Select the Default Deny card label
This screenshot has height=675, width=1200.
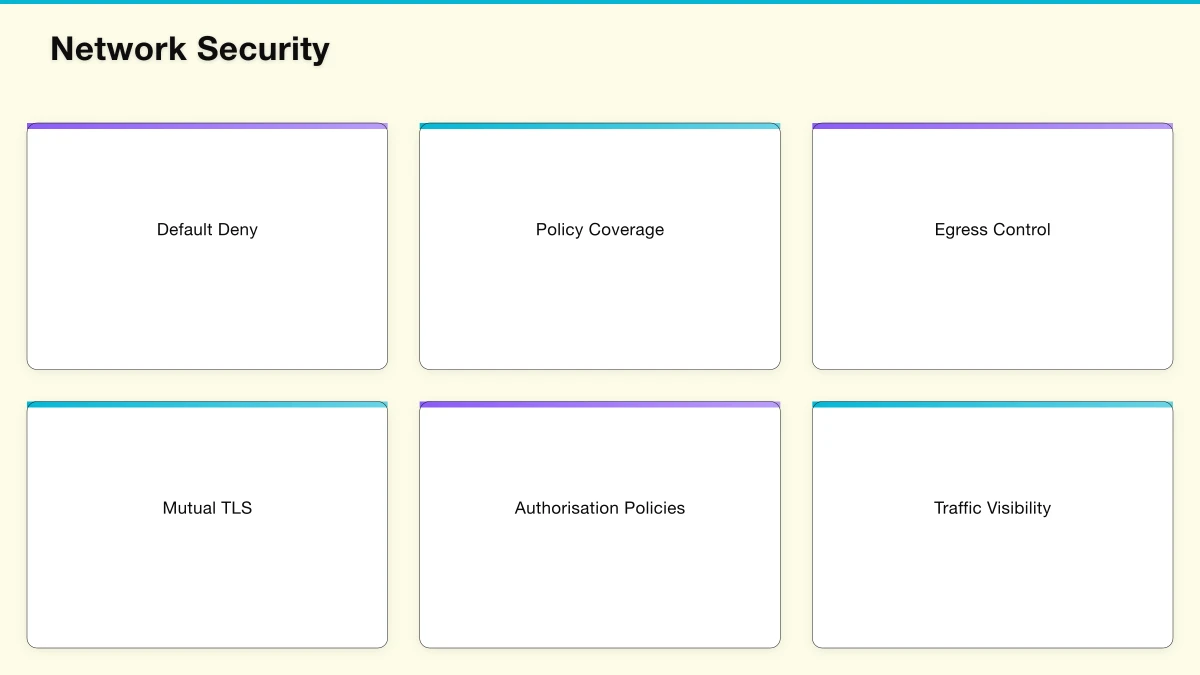tap(207, 230)
